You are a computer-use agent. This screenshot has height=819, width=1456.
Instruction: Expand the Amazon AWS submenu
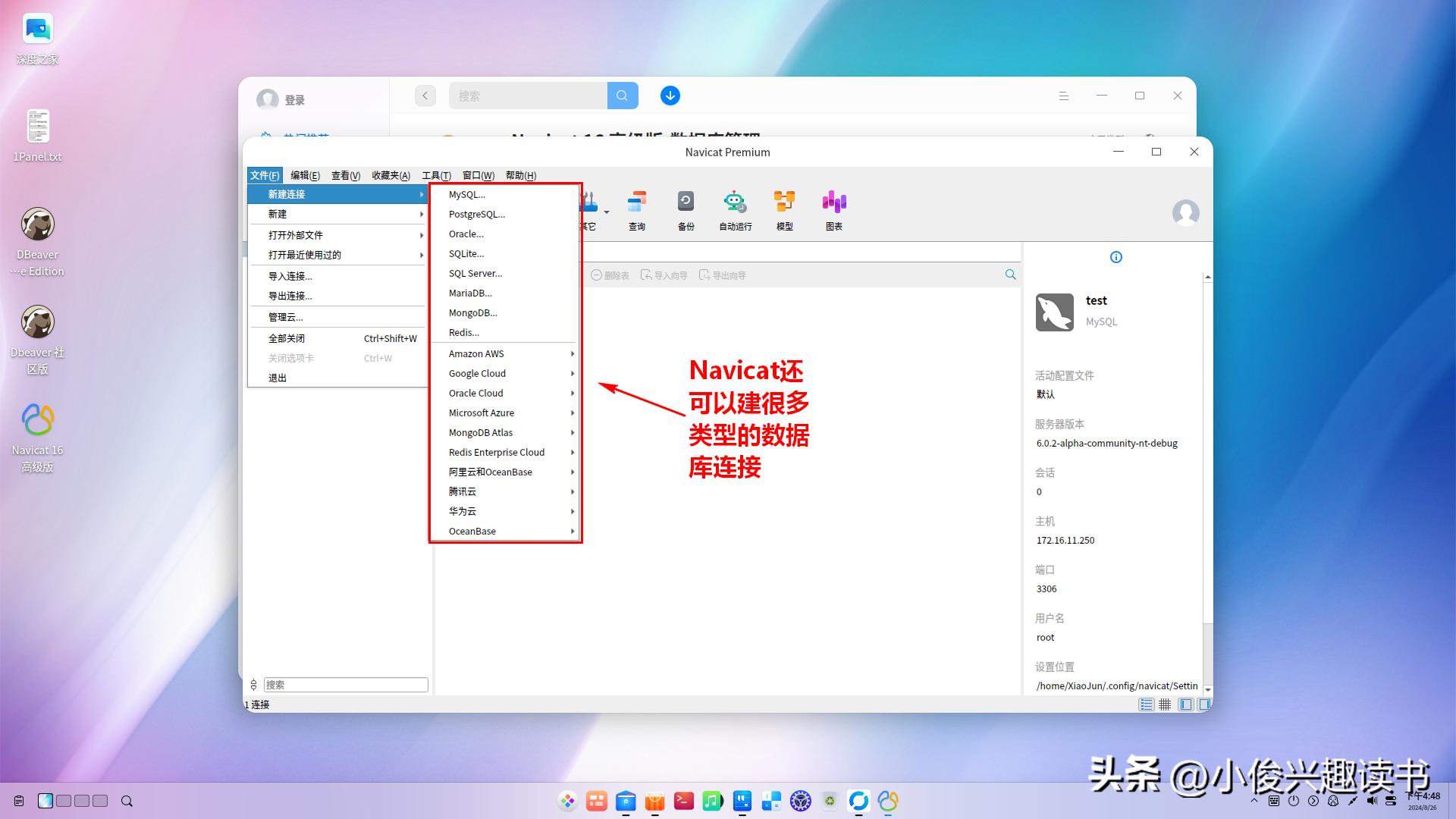506,353
